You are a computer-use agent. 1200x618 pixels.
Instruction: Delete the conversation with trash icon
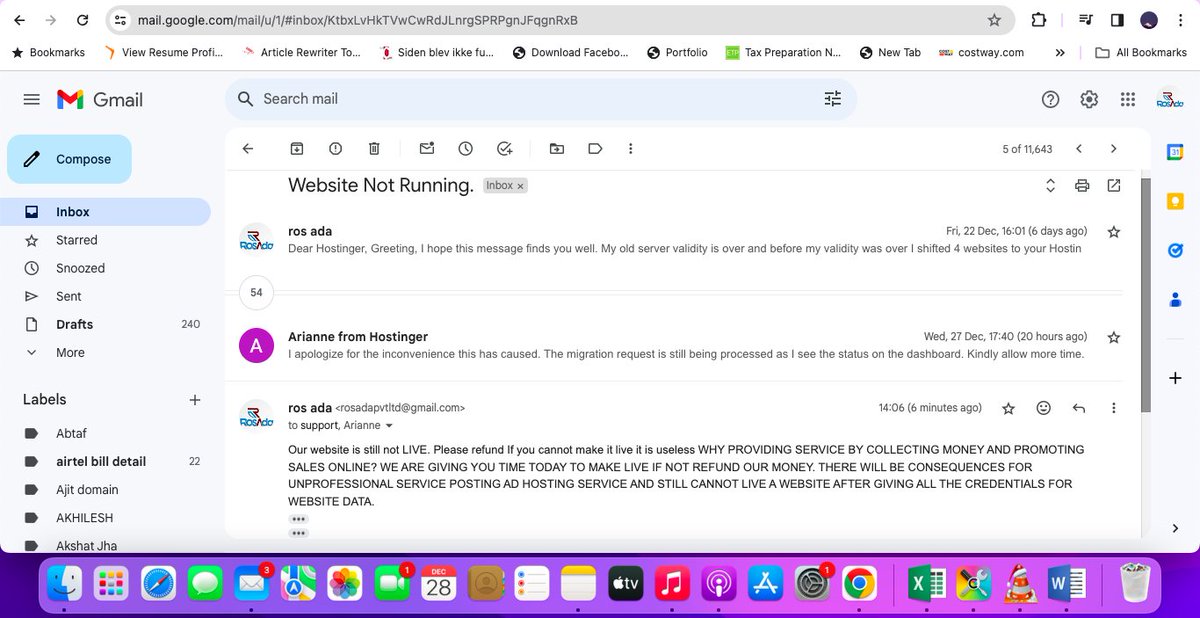point(374,149)
